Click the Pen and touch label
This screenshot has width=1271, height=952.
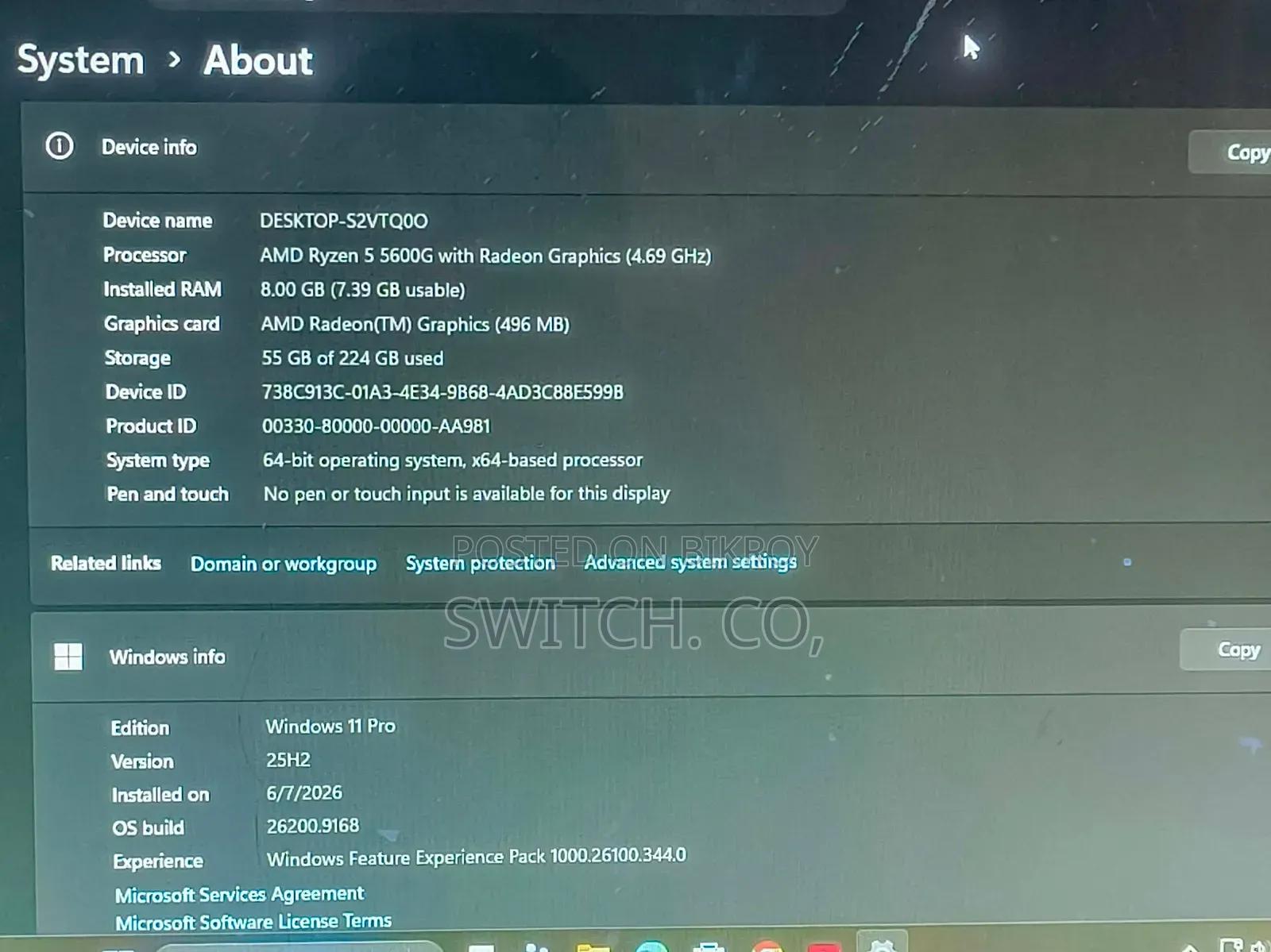(168, 494)
